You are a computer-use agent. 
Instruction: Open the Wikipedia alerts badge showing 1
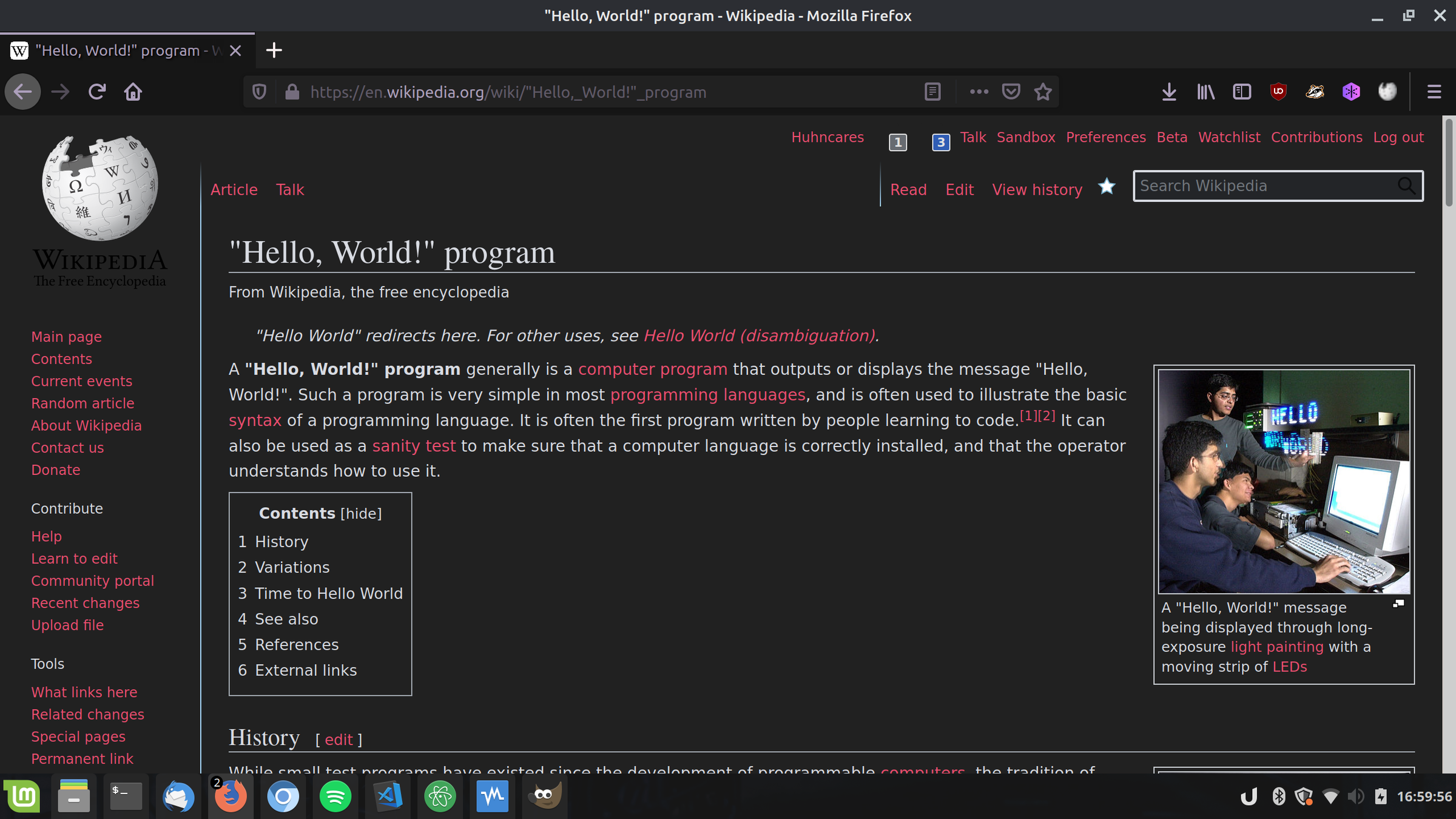click(898, 142)
